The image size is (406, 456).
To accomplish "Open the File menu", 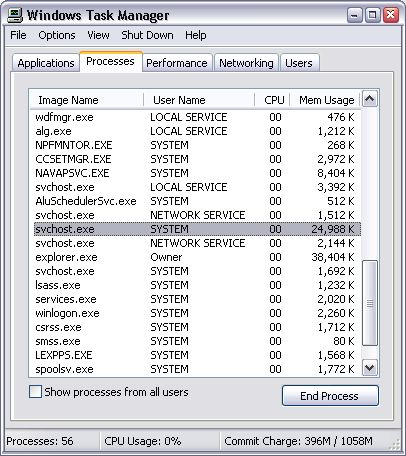I will point(18,35).
